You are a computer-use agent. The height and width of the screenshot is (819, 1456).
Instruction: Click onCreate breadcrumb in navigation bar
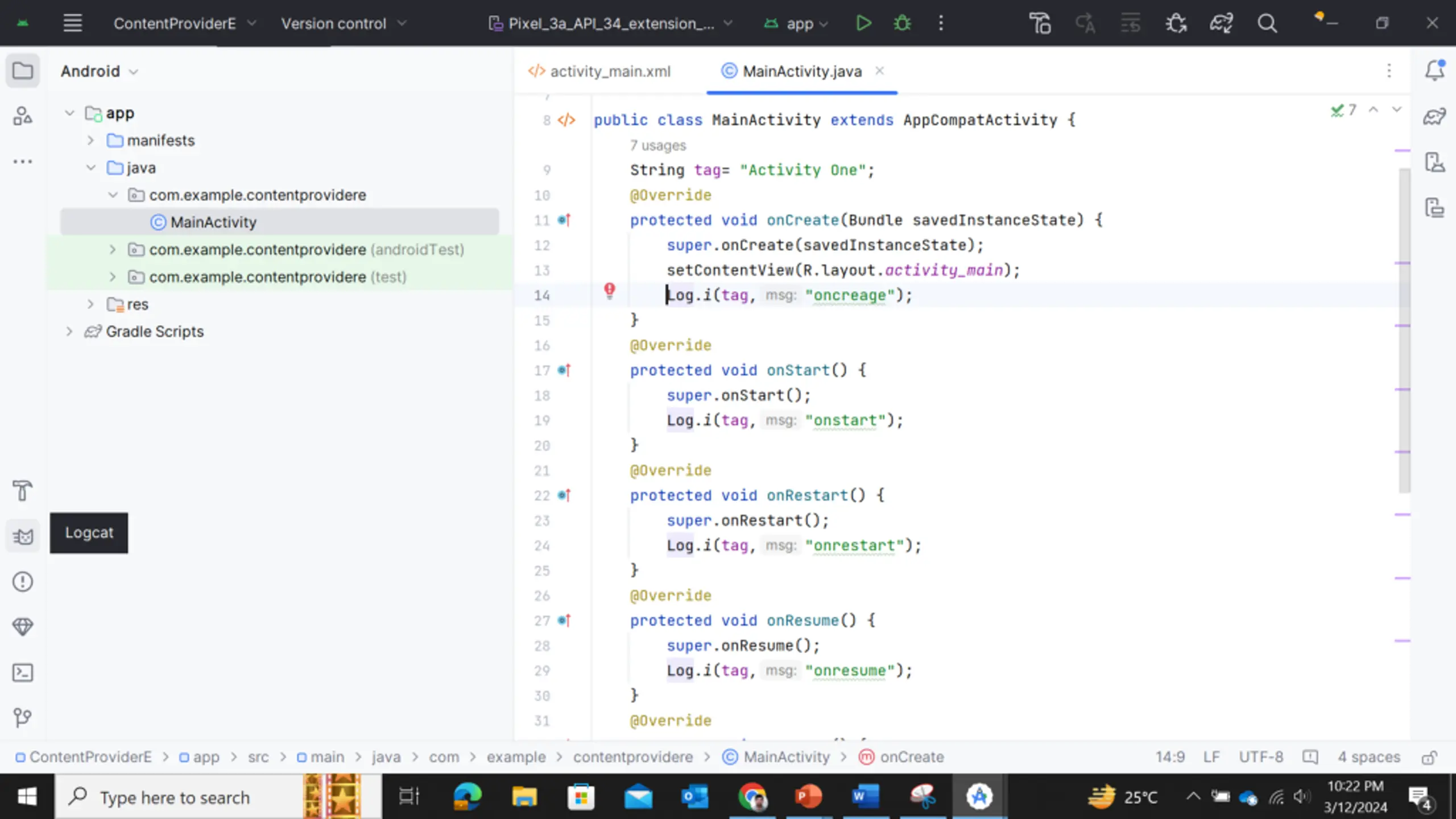901,757
